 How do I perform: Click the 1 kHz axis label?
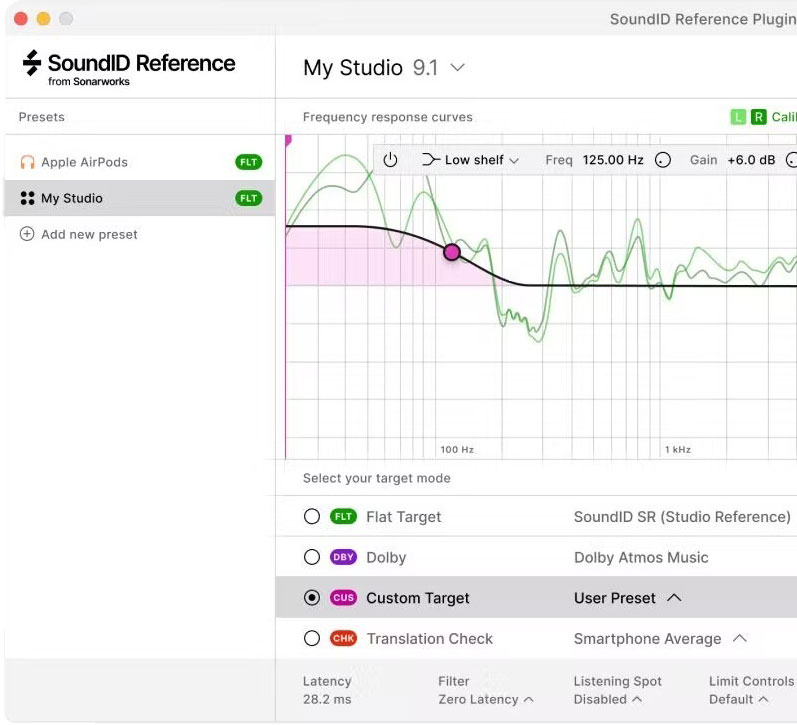pos(678,449)
